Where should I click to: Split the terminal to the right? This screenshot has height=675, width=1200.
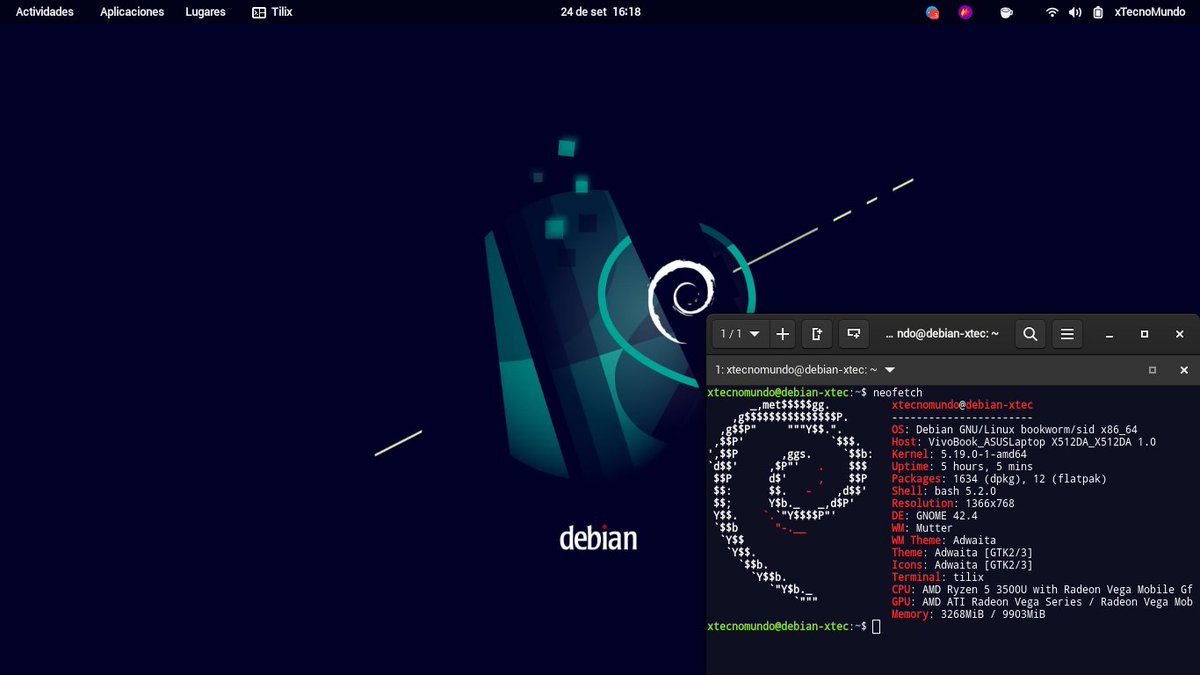tap(816, 333)
